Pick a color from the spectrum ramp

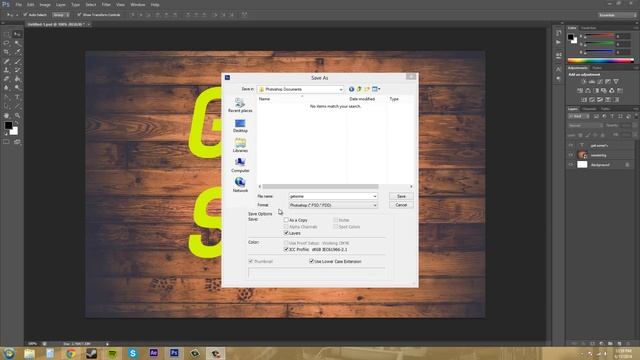point(600,61)
